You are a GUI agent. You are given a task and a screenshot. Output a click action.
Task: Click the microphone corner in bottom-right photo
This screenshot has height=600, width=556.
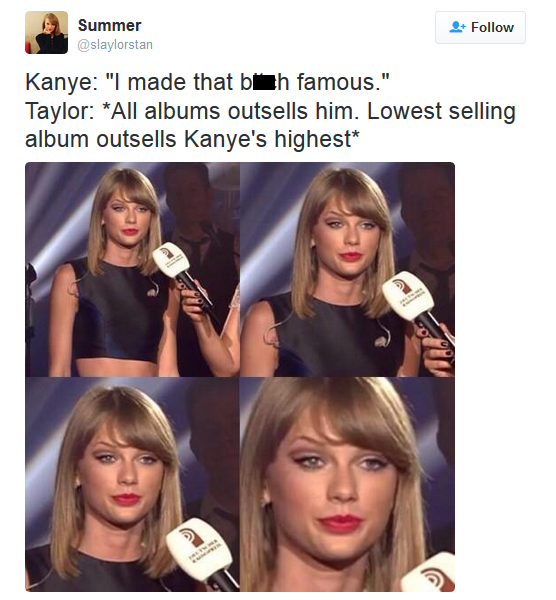(x=429, y=573)
